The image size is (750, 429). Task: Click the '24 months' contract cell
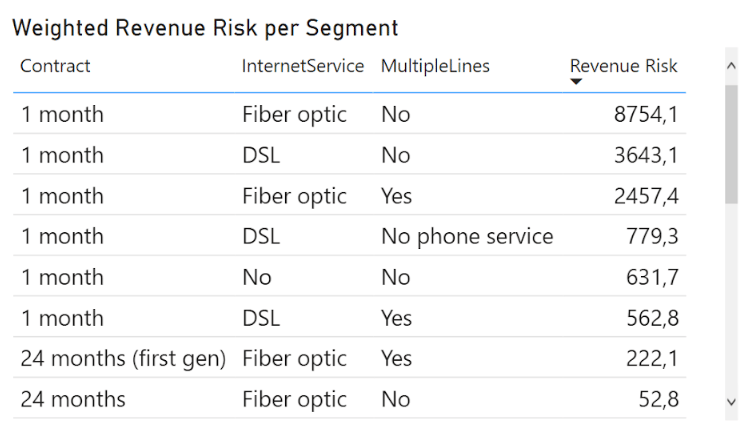point(73,399)
